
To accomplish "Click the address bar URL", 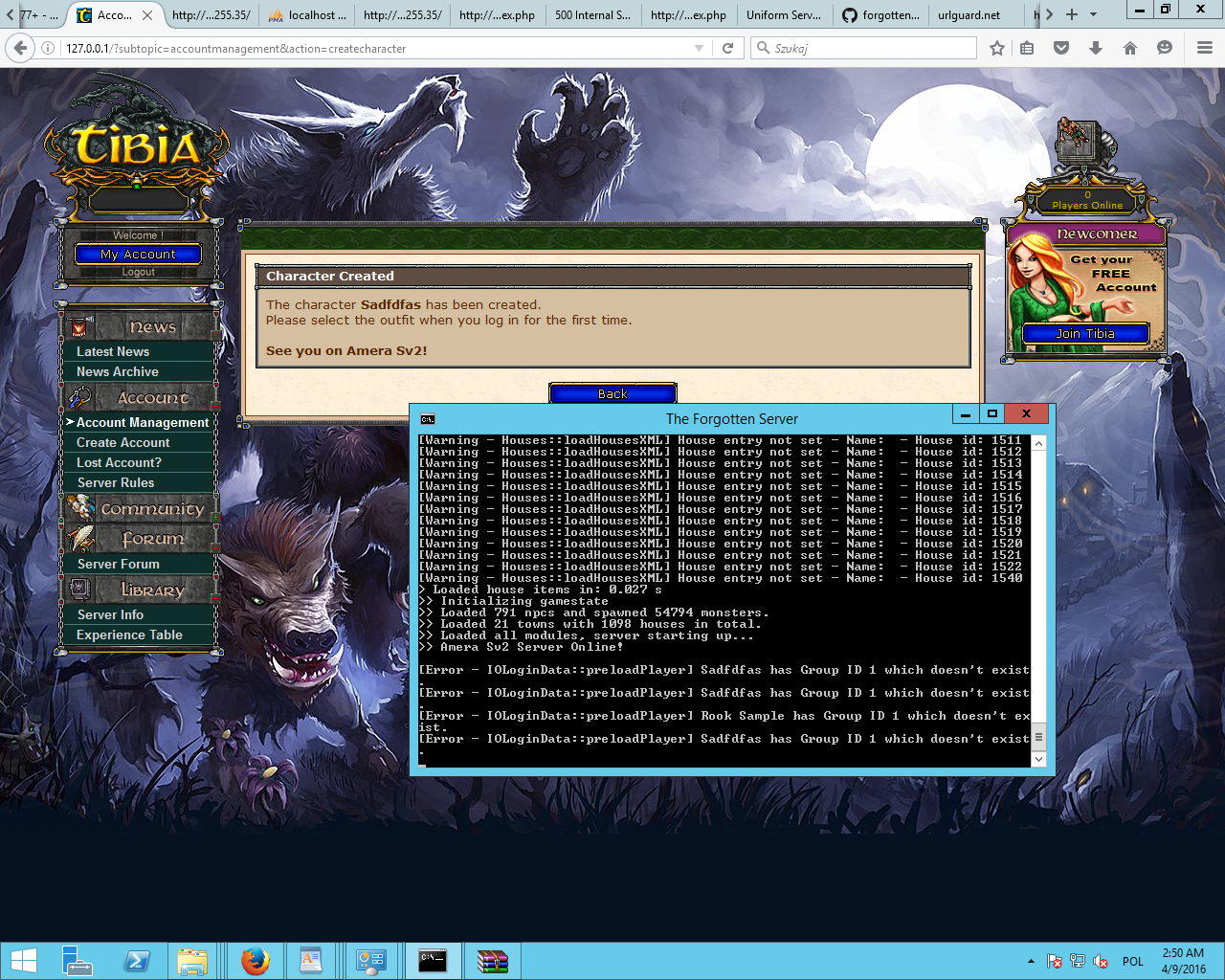I will [x=235, y=48].
